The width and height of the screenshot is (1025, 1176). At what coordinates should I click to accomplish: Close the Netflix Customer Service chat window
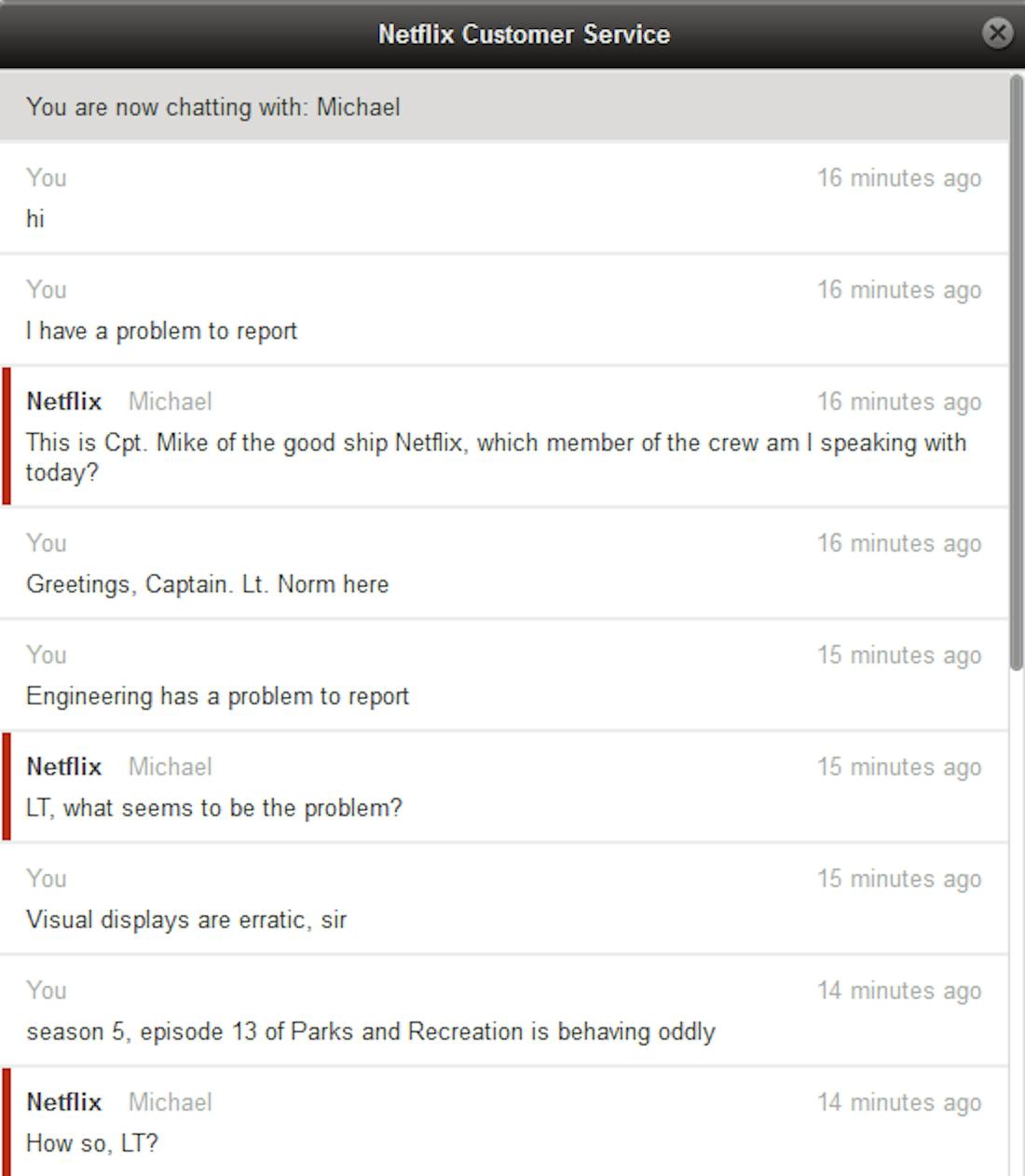pos(997,34)
